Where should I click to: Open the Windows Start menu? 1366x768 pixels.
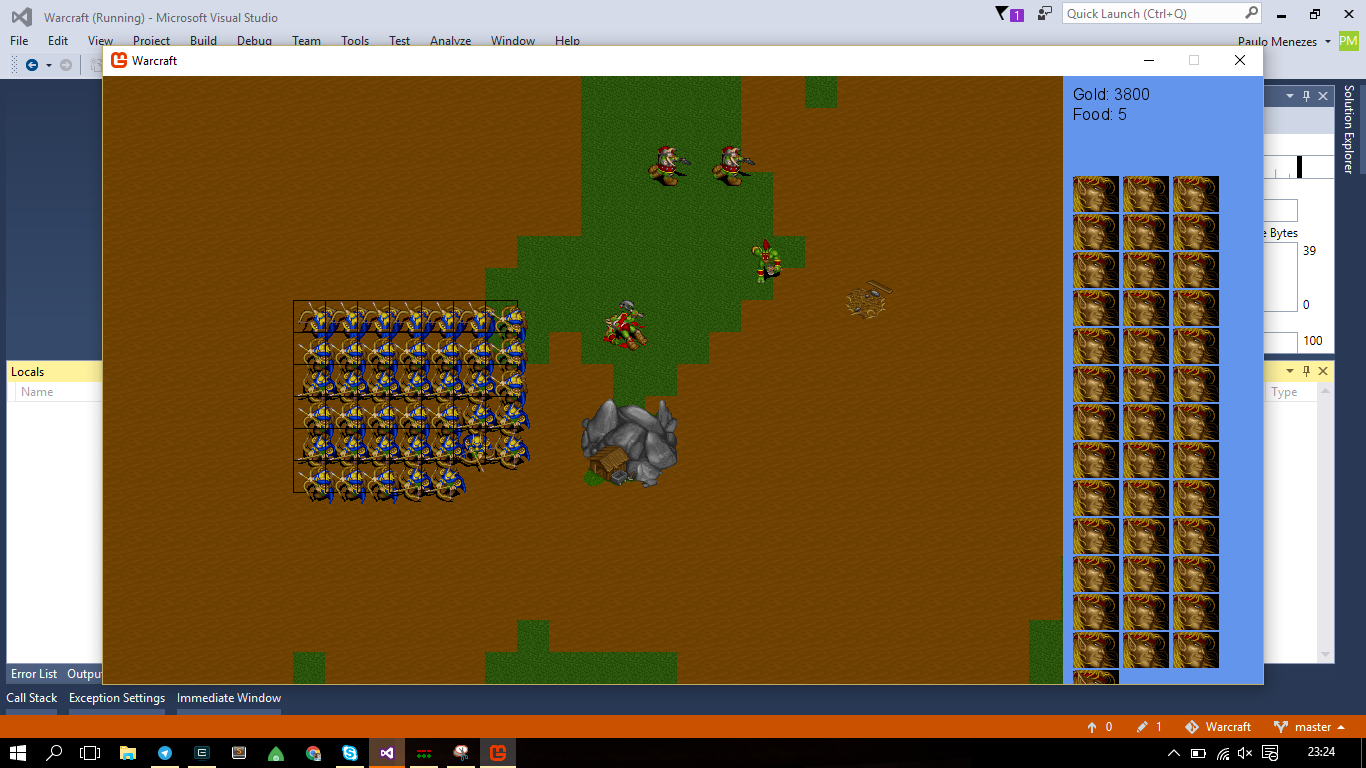tap(18, 752)
